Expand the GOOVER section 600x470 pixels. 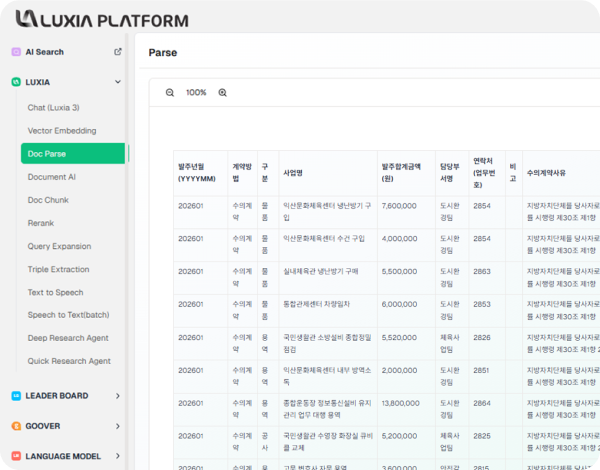(118, 426)
